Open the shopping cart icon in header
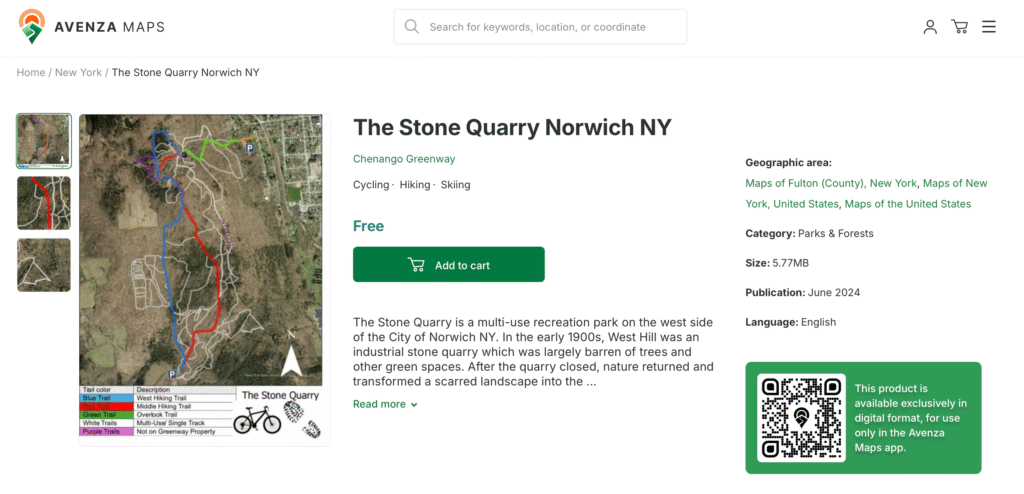 click(959, 27)
